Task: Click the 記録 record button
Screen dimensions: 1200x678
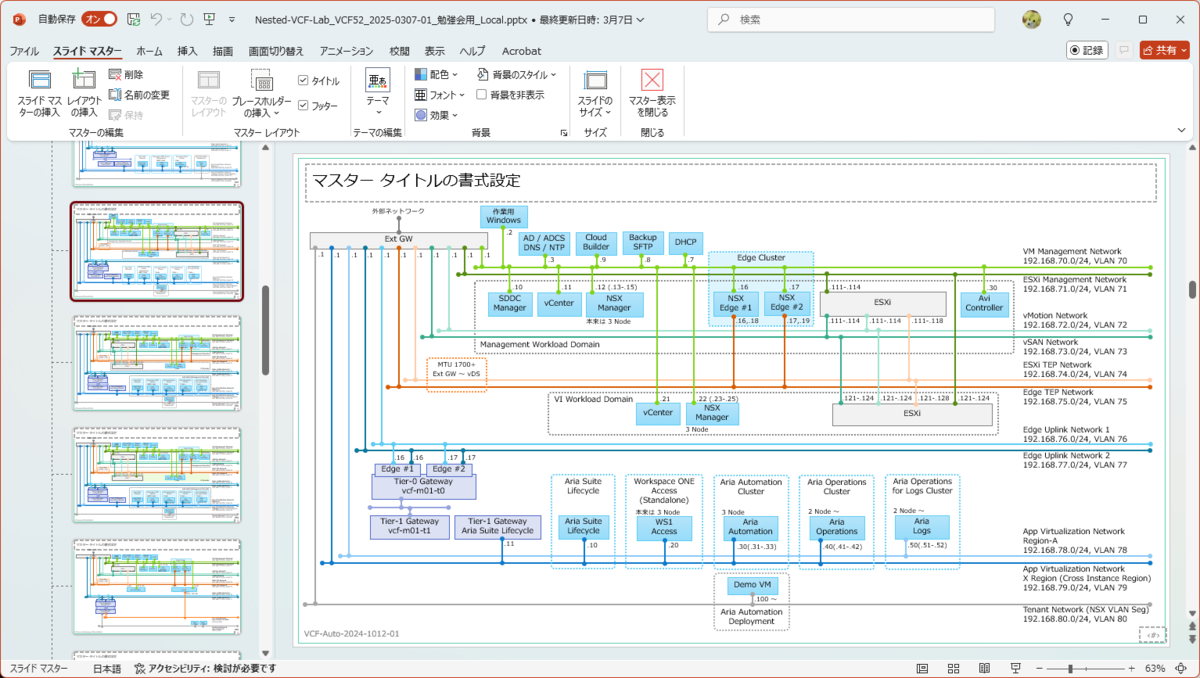Action: (x=1087, y=50)
